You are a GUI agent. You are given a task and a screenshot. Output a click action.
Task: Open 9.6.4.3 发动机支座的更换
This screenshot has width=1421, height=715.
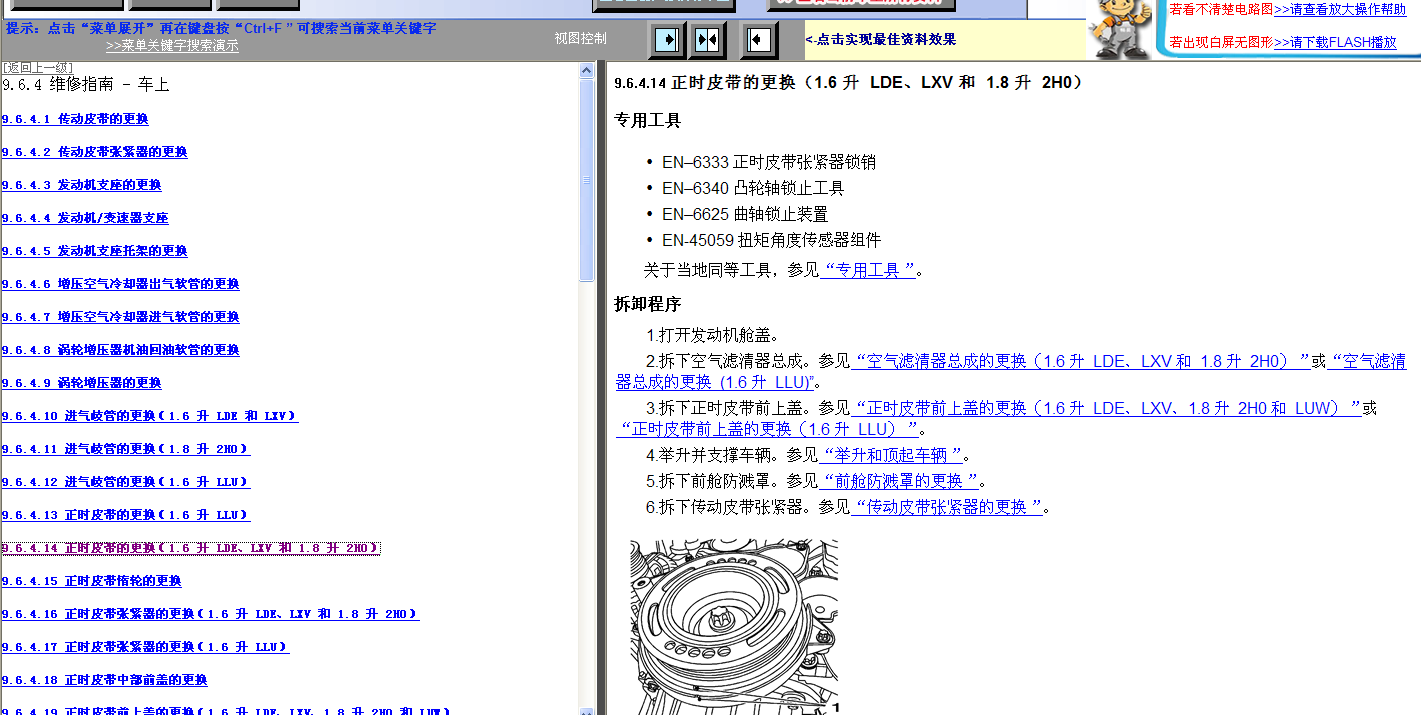click(81, 185)
